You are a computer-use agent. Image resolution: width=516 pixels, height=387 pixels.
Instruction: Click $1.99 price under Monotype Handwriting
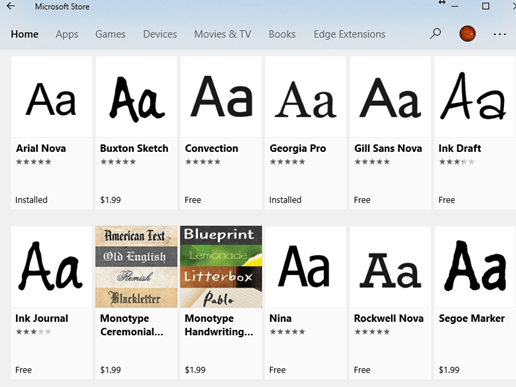pyautogui.click(x=195, y=370)
